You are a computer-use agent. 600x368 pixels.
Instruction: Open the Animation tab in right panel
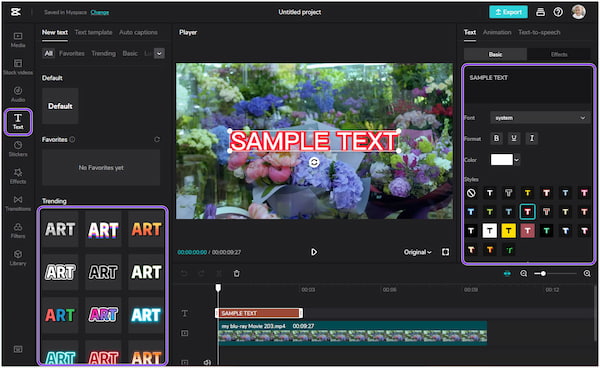[497, 33]
